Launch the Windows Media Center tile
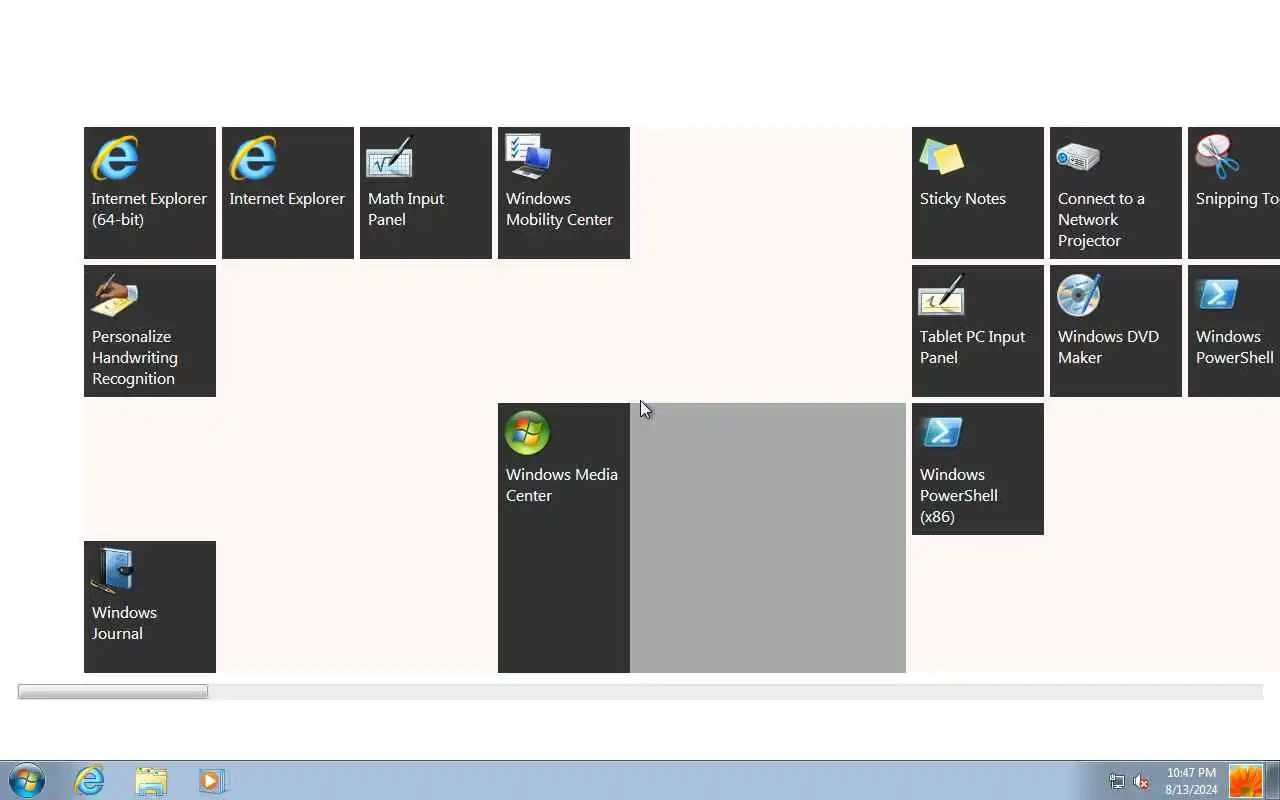1280x800 pixels. [x=564, y=538]
